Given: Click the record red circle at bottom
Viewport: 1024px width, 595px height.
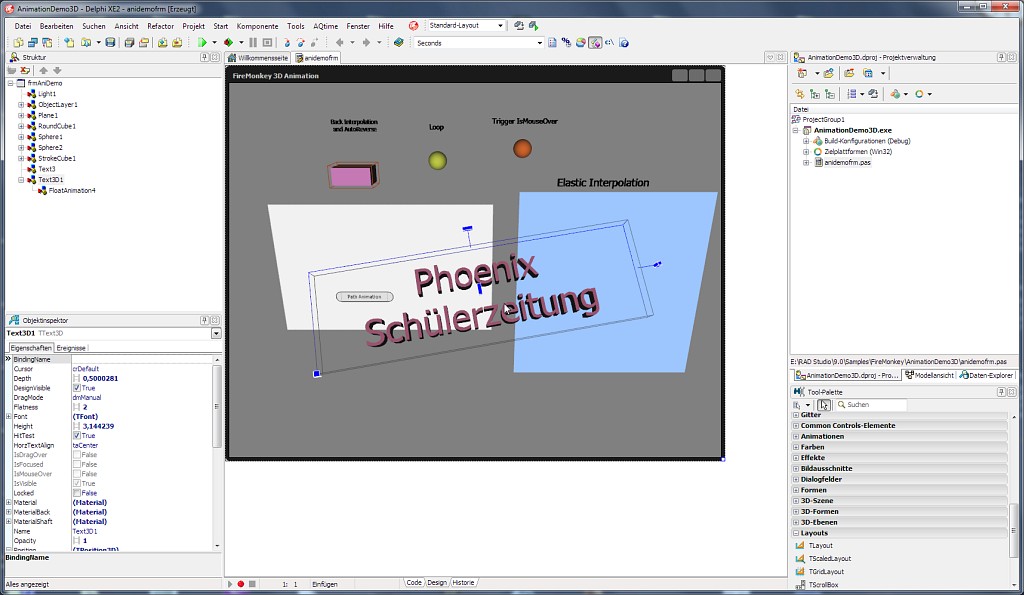Looking at the screenshot, I should pyautogui.click(x=240, y=584).
